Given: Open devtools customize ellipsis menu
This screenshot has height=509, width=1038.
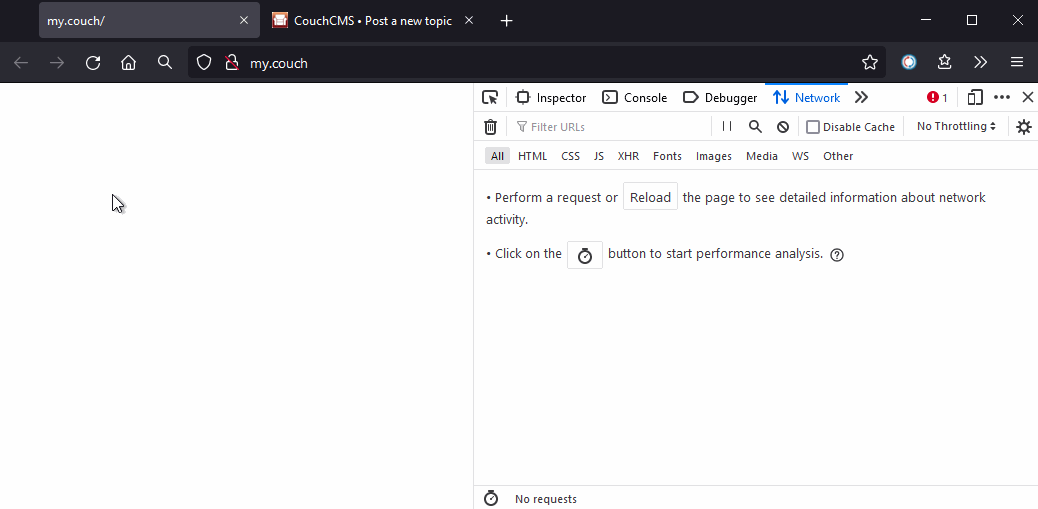Looking at the screenshot, I should [x=1002, y=98].
